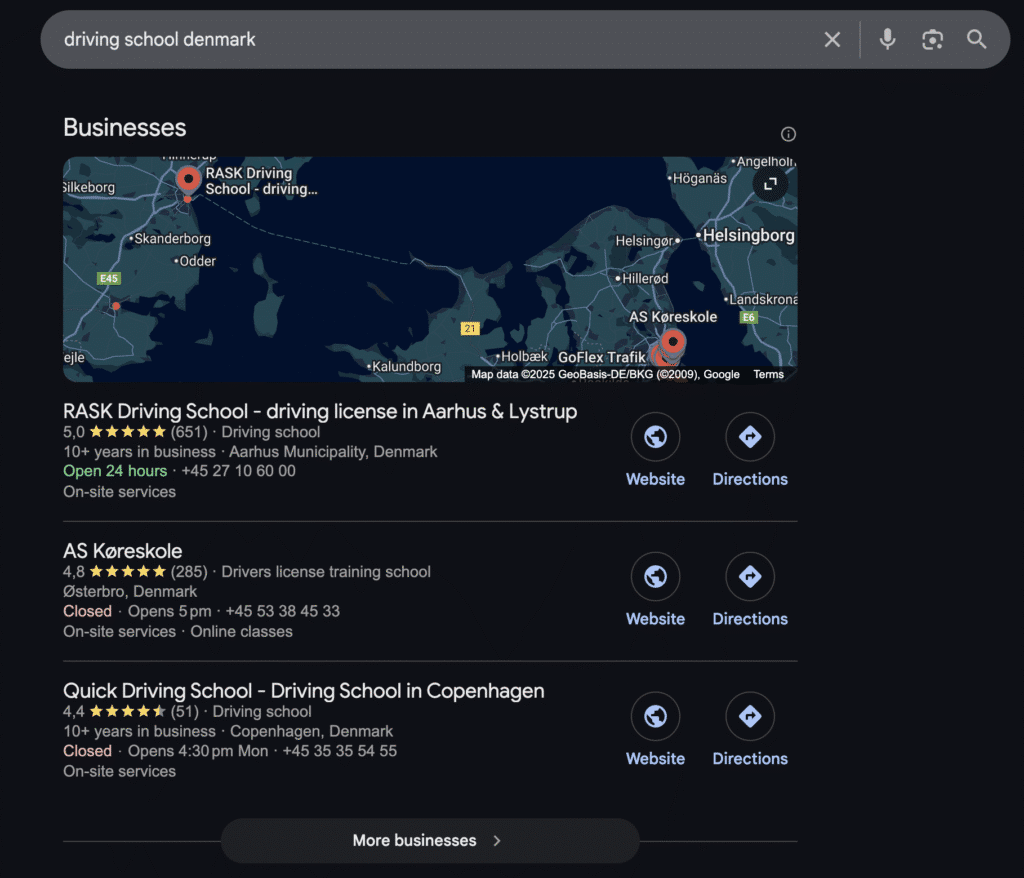This screenshot has width=1024, height=878.
Task: Click the X to clear the search query
Action: click(832, 39)
